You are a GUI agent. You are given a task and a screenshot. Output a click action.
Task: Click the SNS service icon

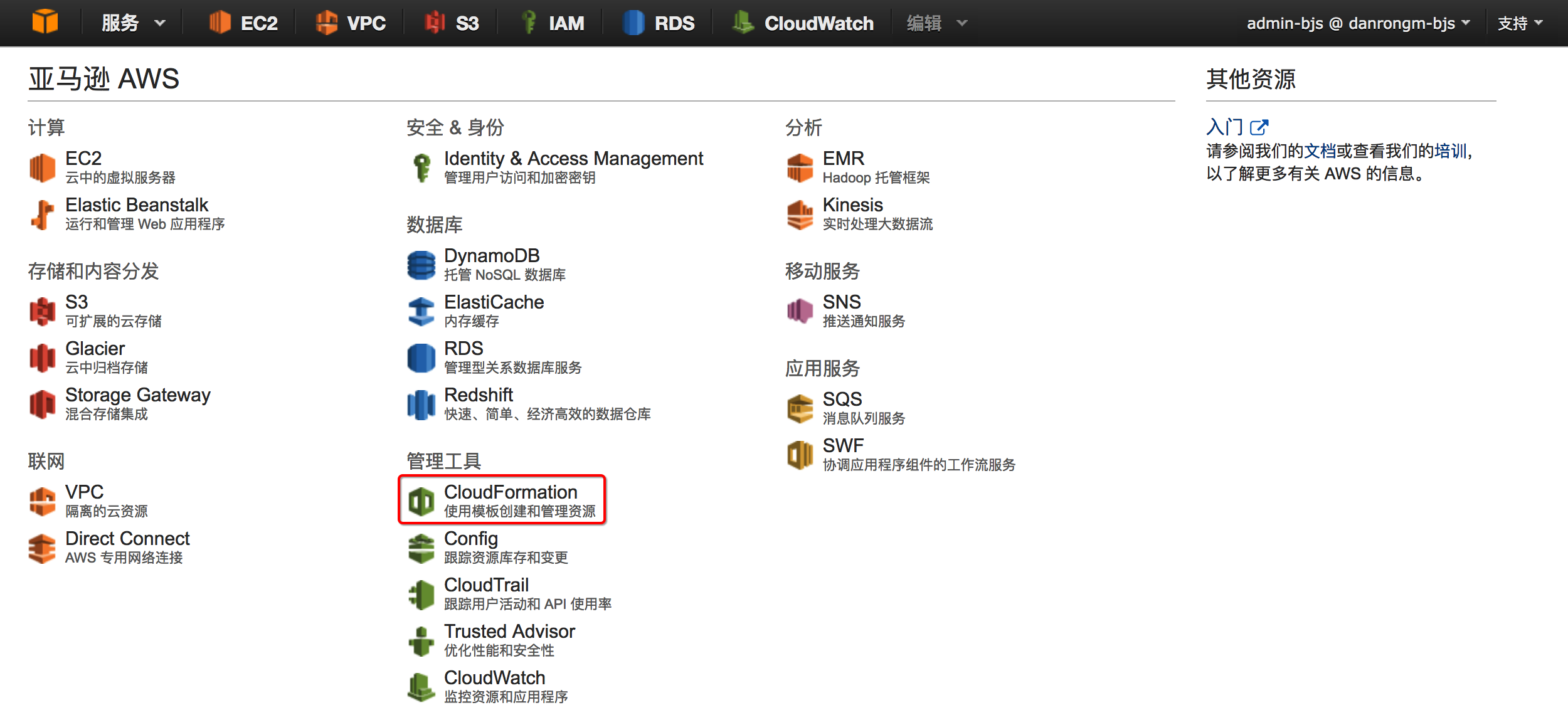(x=800, y=311)
